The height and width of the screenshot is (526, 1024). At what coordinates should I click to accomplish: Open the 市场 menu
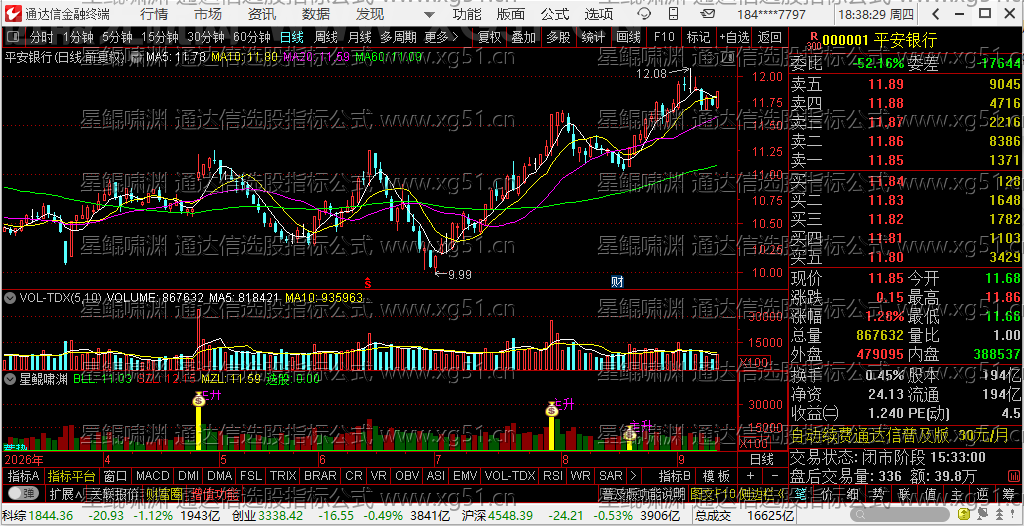tap(208, 14)
